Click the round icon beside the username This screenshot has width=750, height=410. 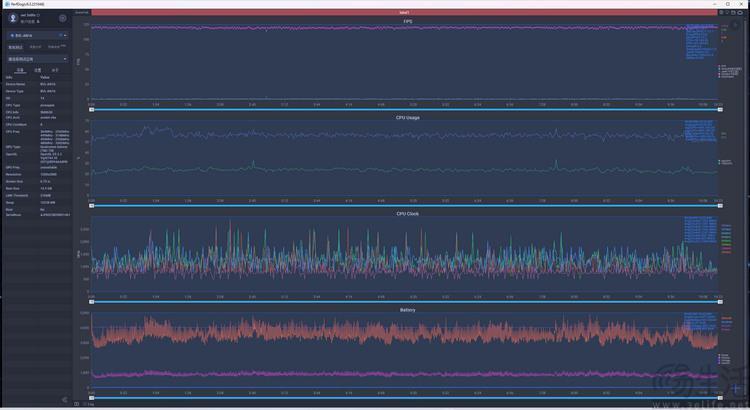point(63,18)
